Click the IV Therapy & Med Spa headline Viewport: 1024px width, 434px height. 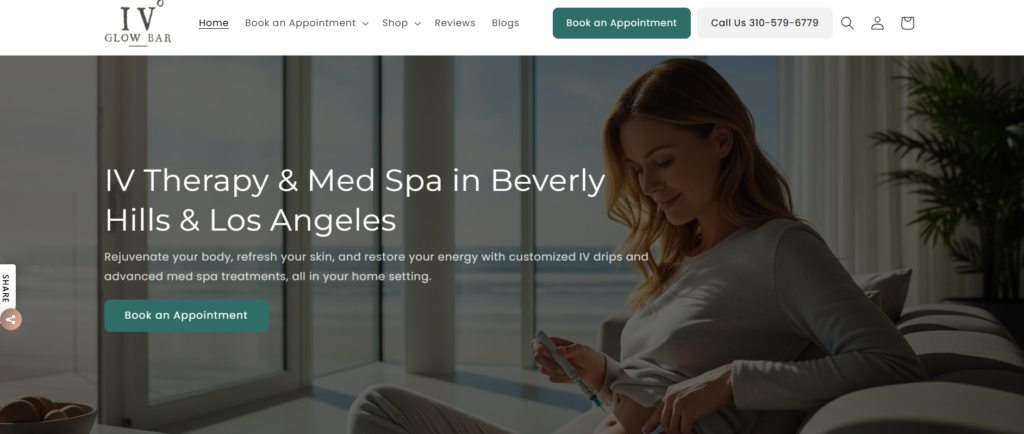pos(355,200)
